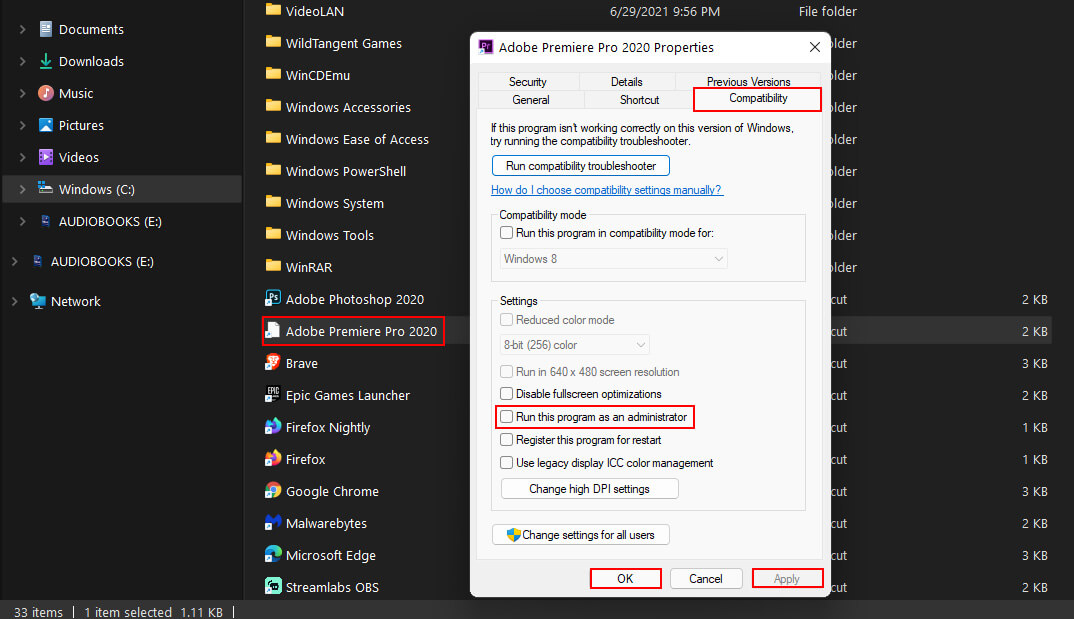Switch to the Previous Versions tab

pyautogui.click(x=748, y=81)
